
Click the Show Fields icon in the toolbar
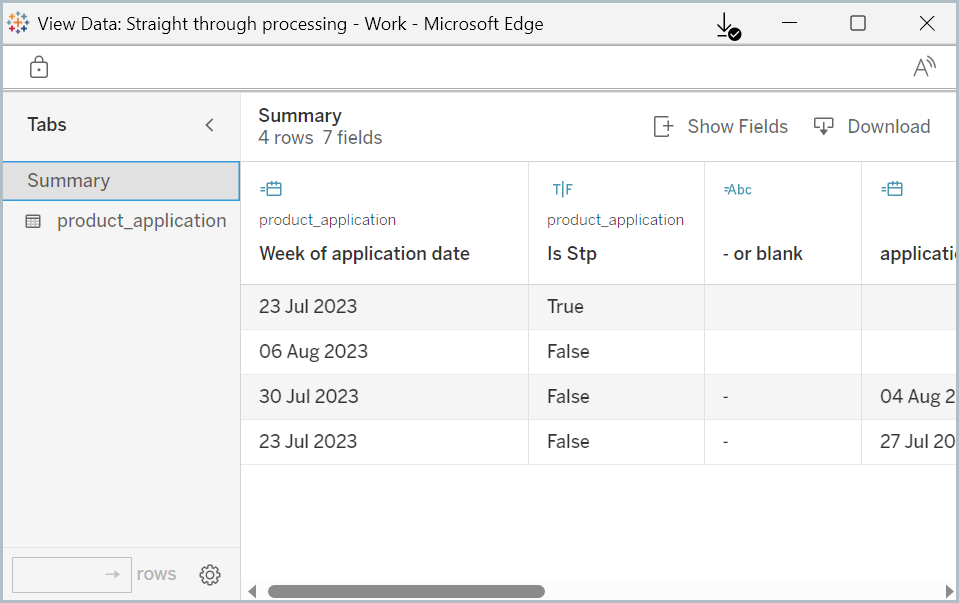(663, 126)
